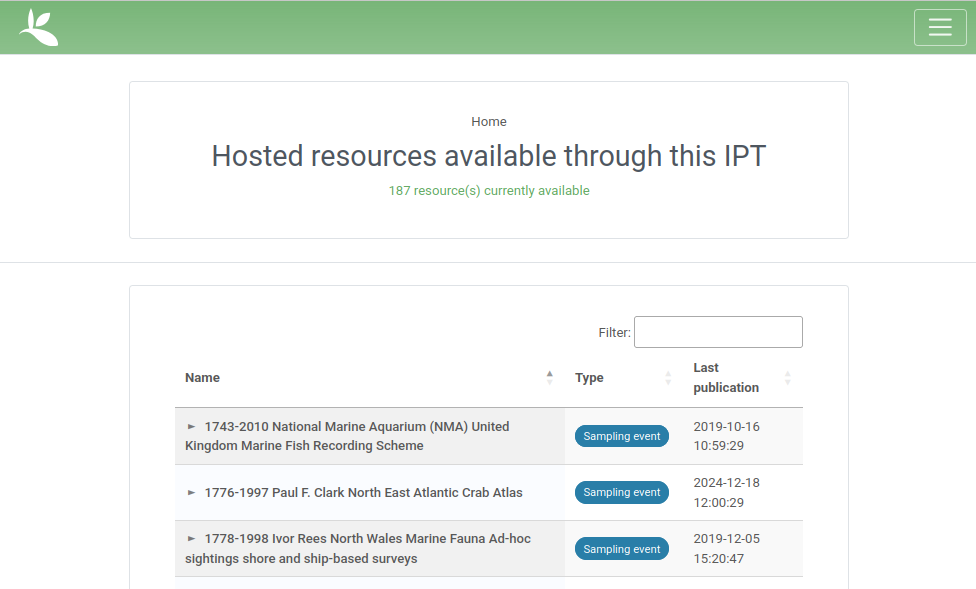Click the Home breadcrumb link
The height and width of the screenshot is (589, 976).
[x=489, y=122]
